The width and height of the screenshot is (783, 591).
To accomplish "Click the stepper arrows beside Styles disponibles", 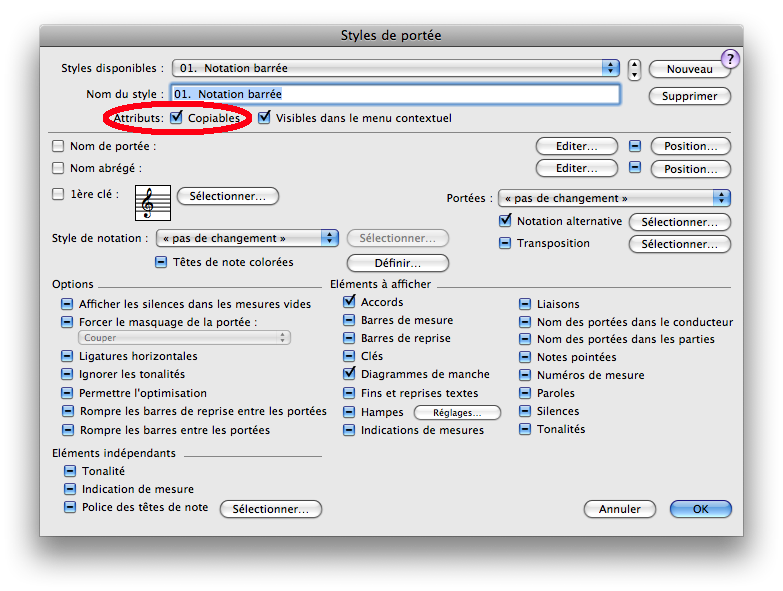I will pos(634,69).
